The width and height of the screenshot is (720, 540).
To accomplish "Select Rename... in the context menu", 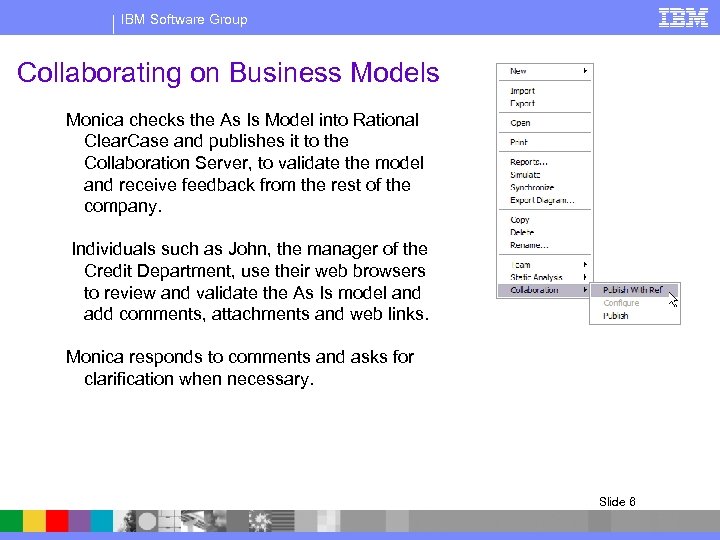I will (x=545, y=245).
